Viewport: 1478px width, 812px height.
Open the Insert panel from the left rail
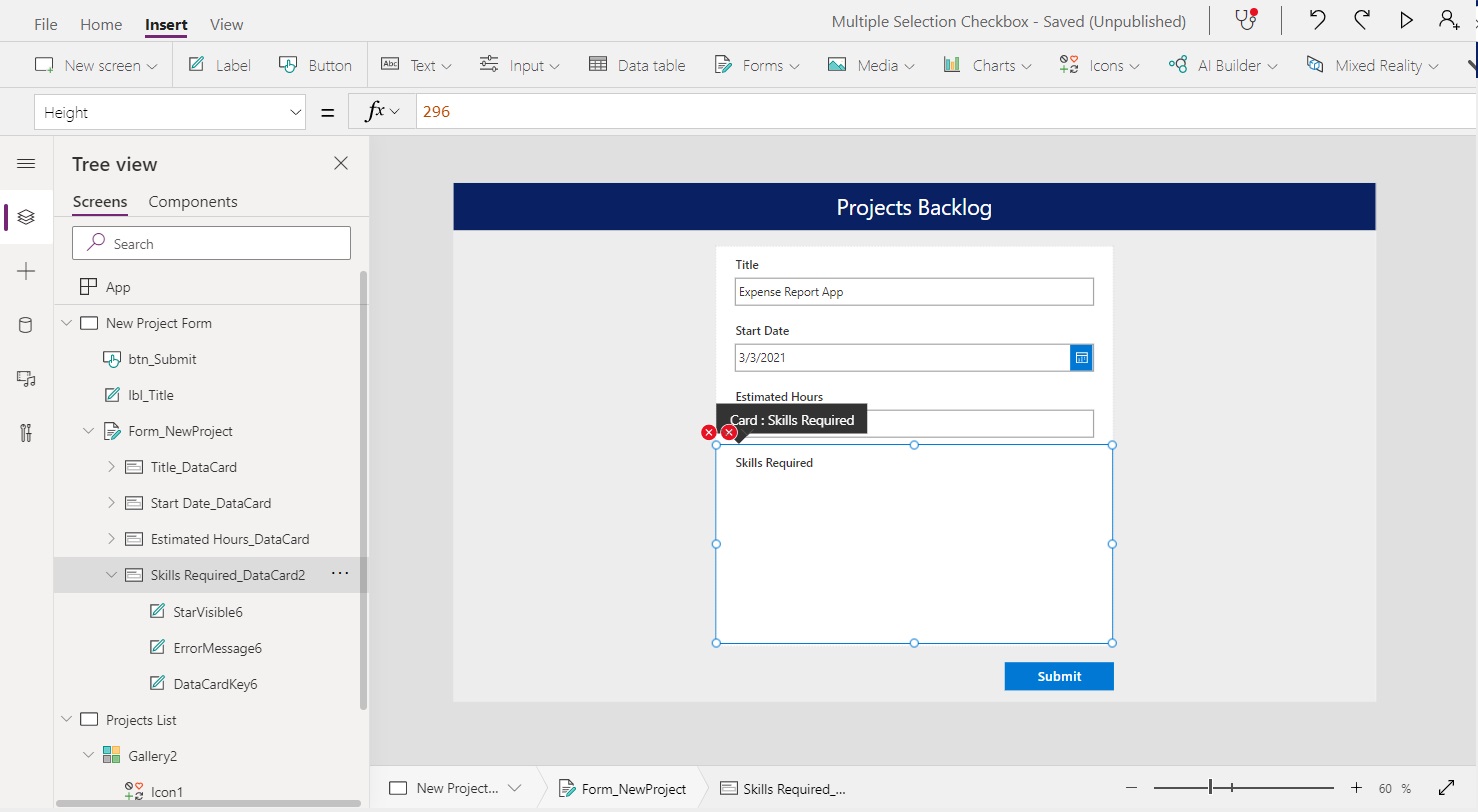[26, 271]
